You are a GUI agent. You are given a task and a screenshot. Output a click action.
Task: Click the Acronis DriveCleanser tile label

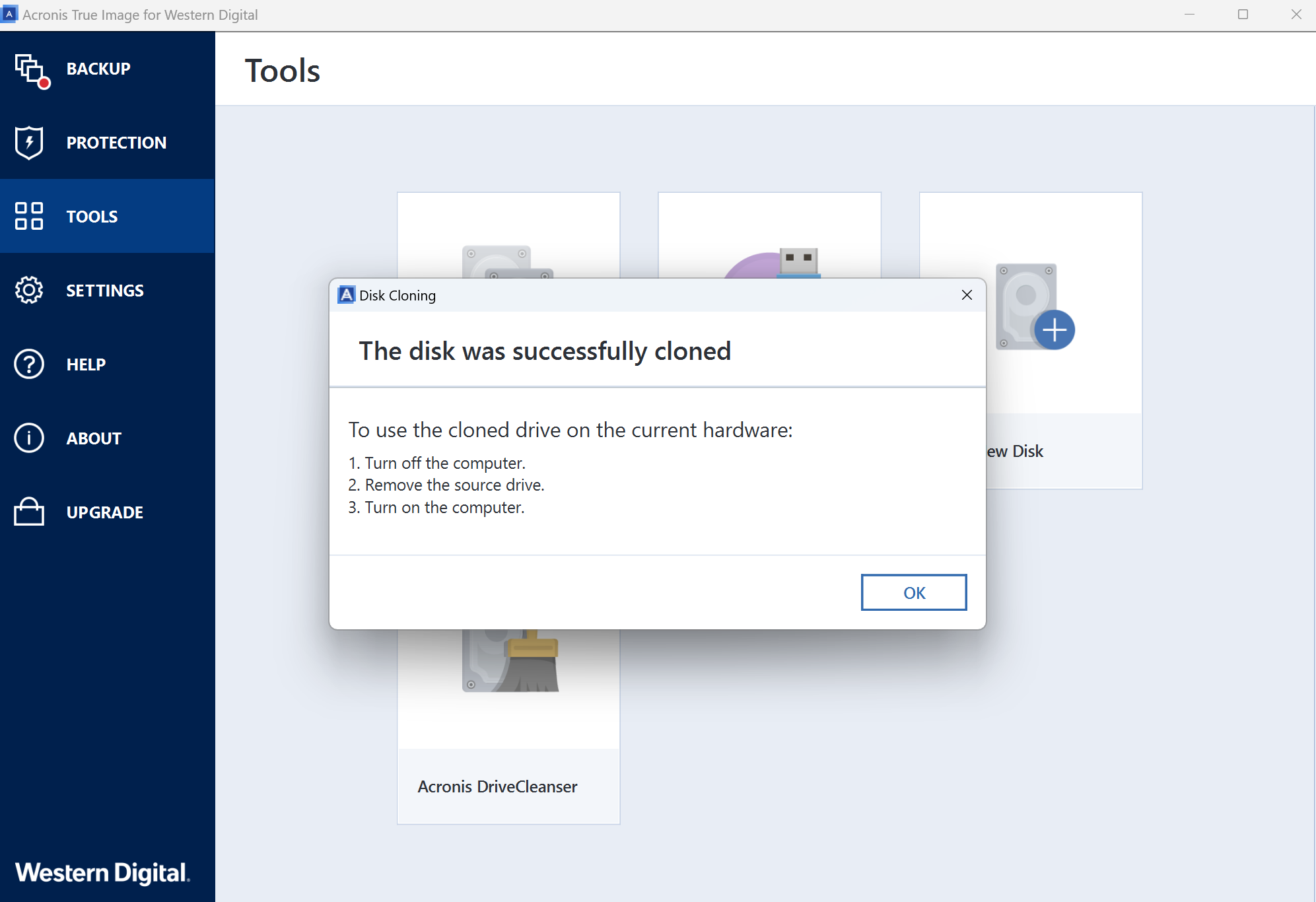pos(497,786)
